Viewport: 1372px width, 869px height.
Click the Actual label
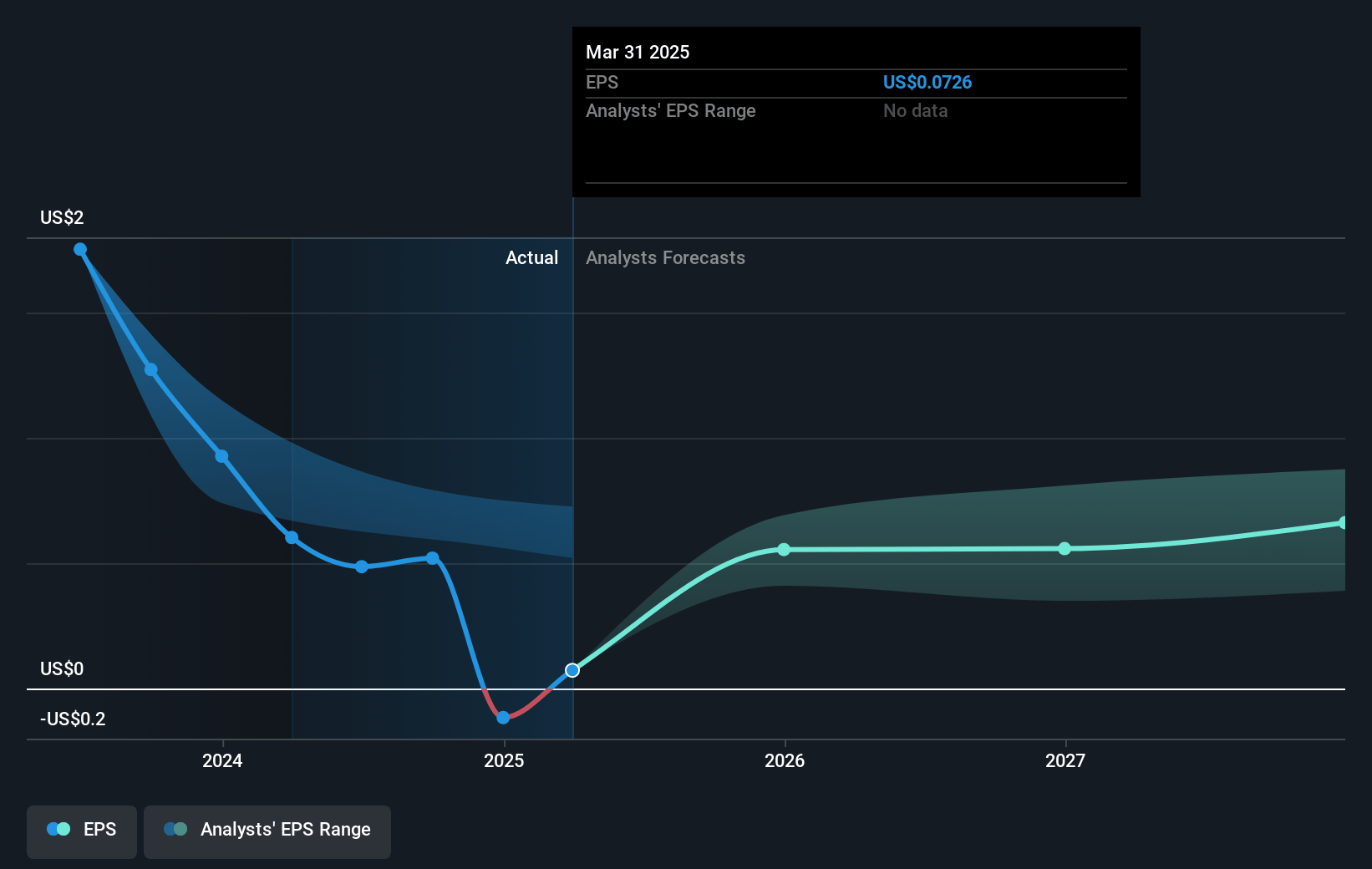531,257
